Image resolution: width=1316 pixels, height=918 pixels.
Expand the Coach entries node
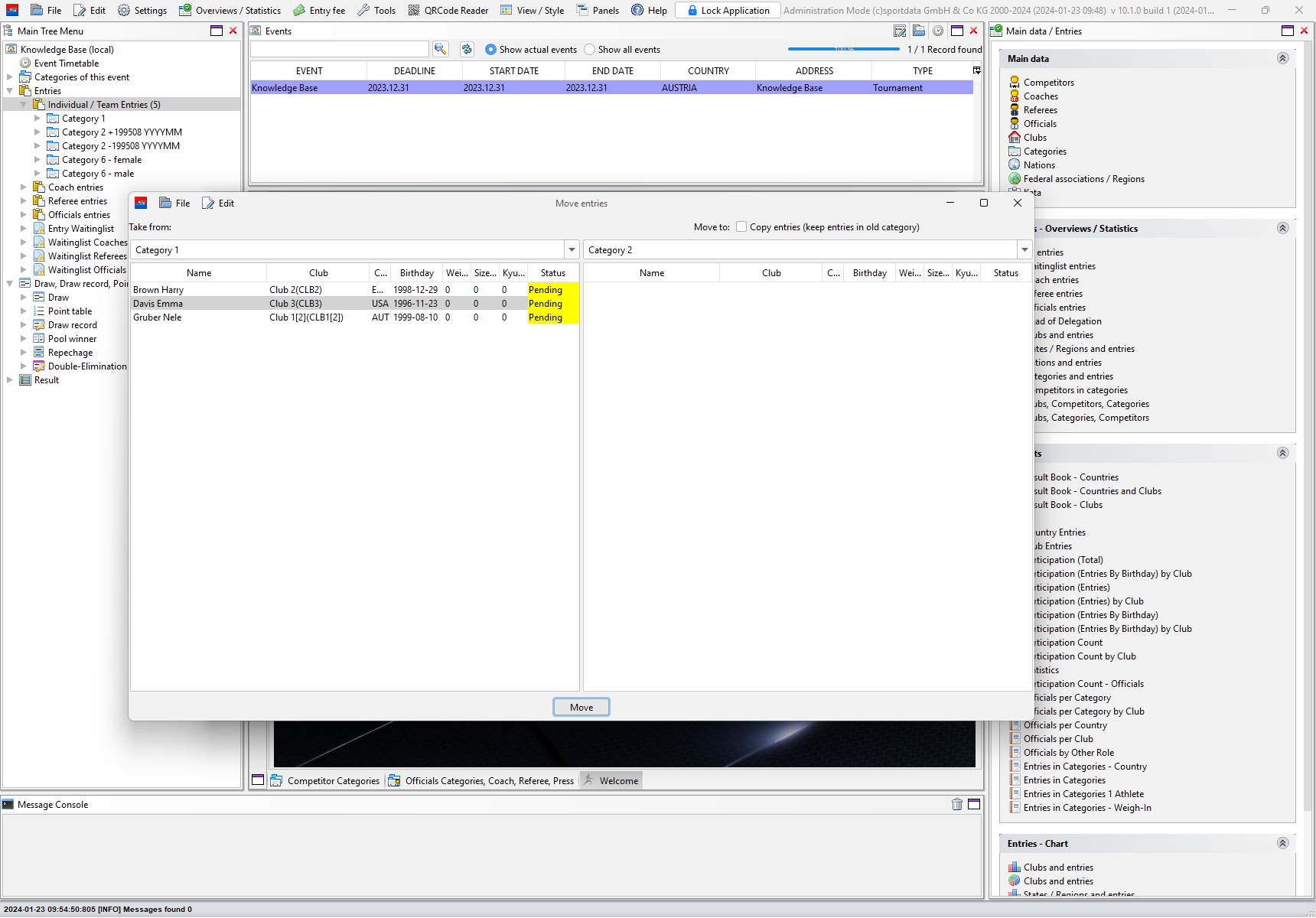pos(24,187)
